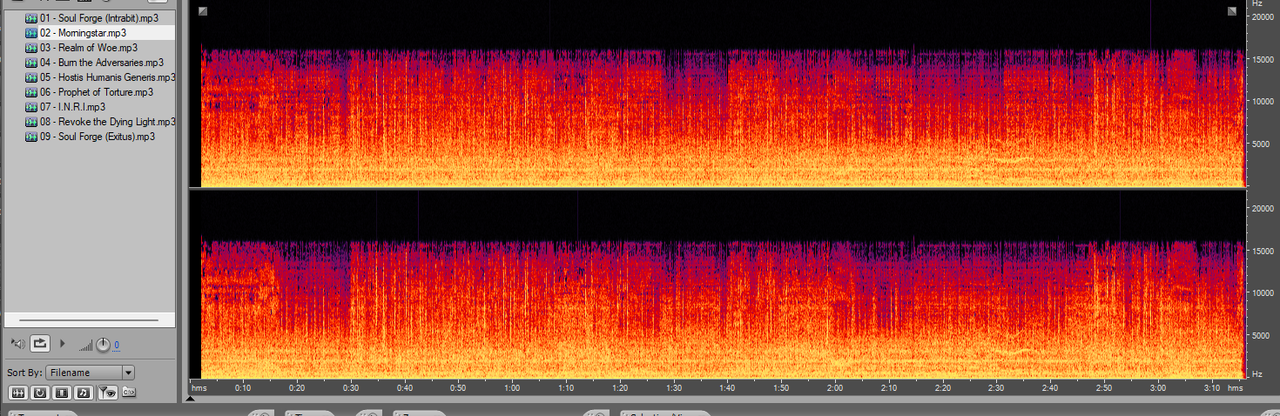Click the preview volume knob

102,345
